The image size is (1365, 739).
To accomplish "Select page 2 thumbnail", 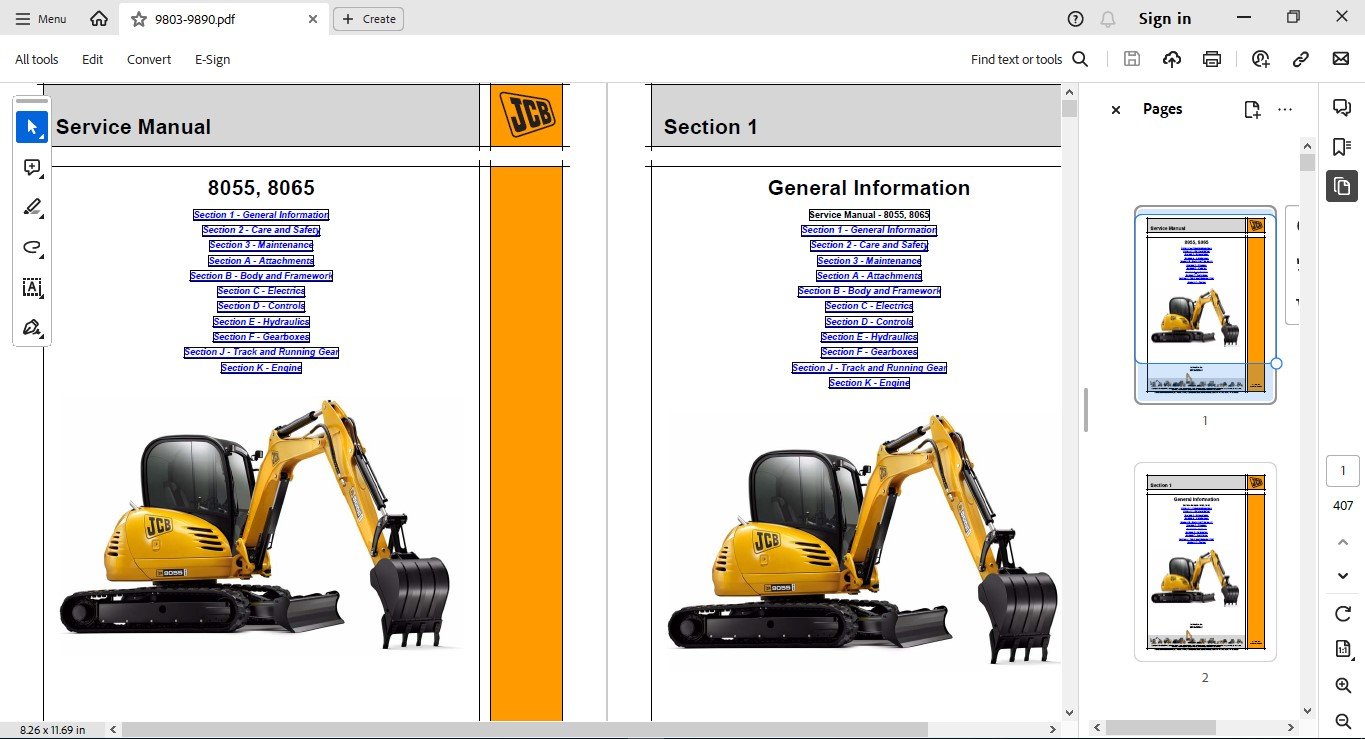I will [1205, 561].
